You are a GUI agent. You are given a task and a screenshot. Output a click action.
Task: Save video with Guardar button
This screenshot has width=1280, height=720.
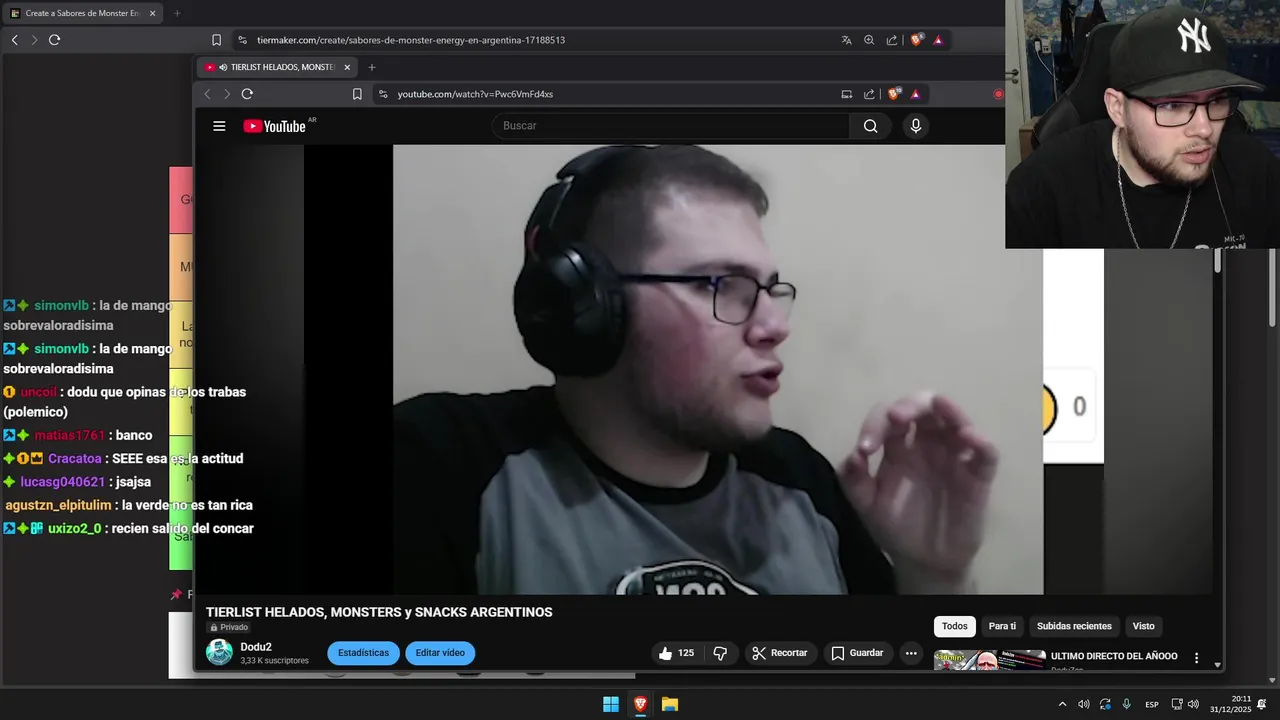[x=857, y=653]
